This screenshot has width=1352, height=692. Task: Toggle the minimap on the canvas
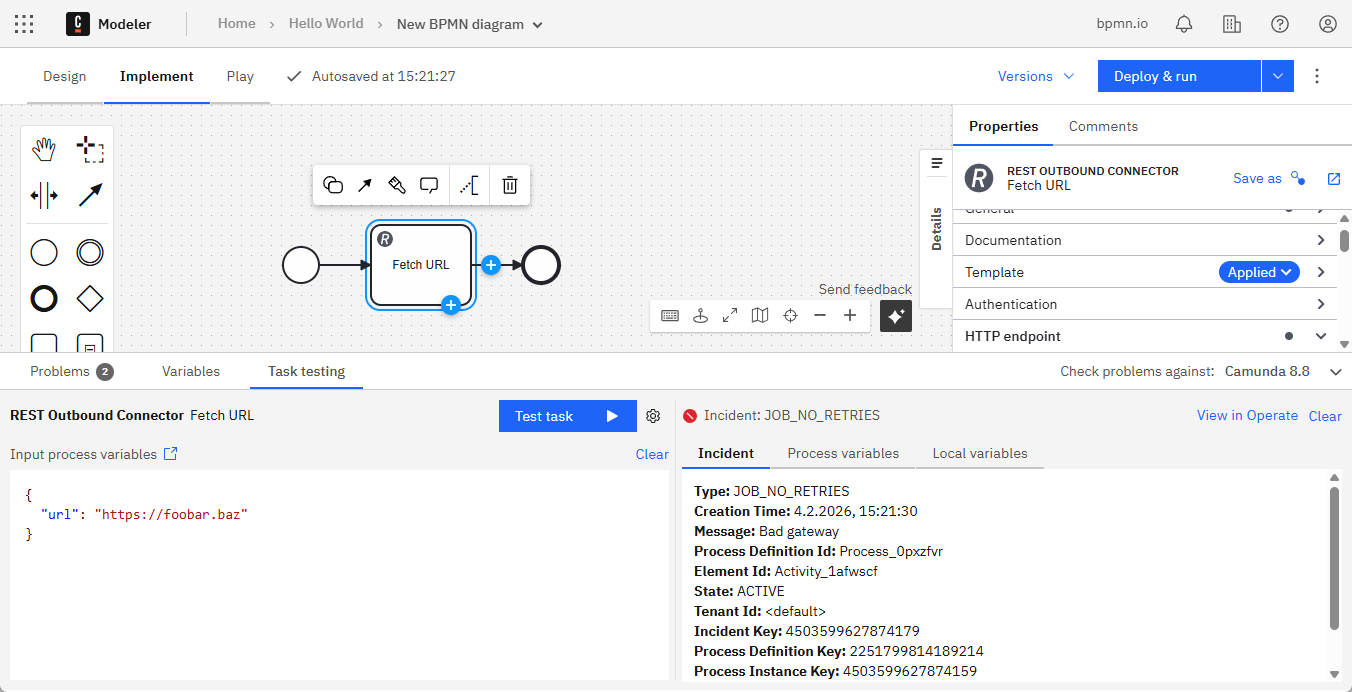pos(759,315)
